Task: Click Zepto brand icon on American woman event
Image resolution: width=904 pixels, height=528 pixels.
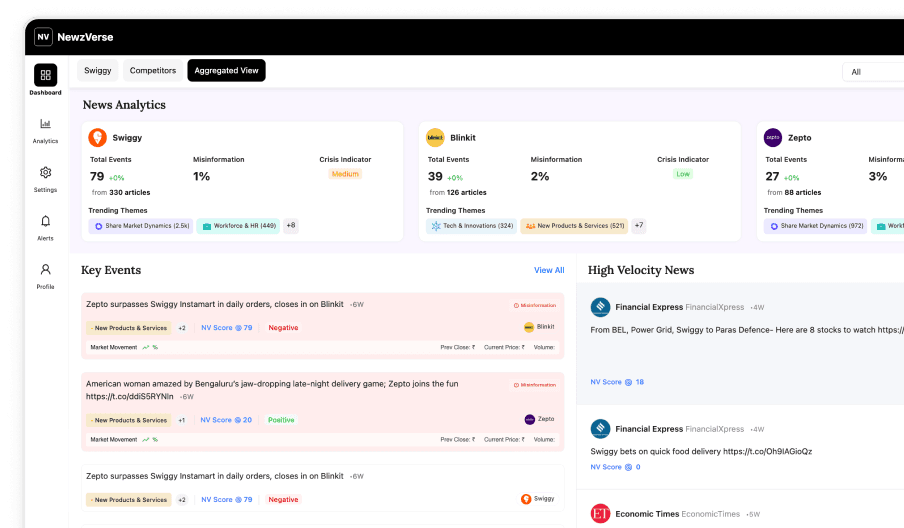Action: tap(530, 420)
